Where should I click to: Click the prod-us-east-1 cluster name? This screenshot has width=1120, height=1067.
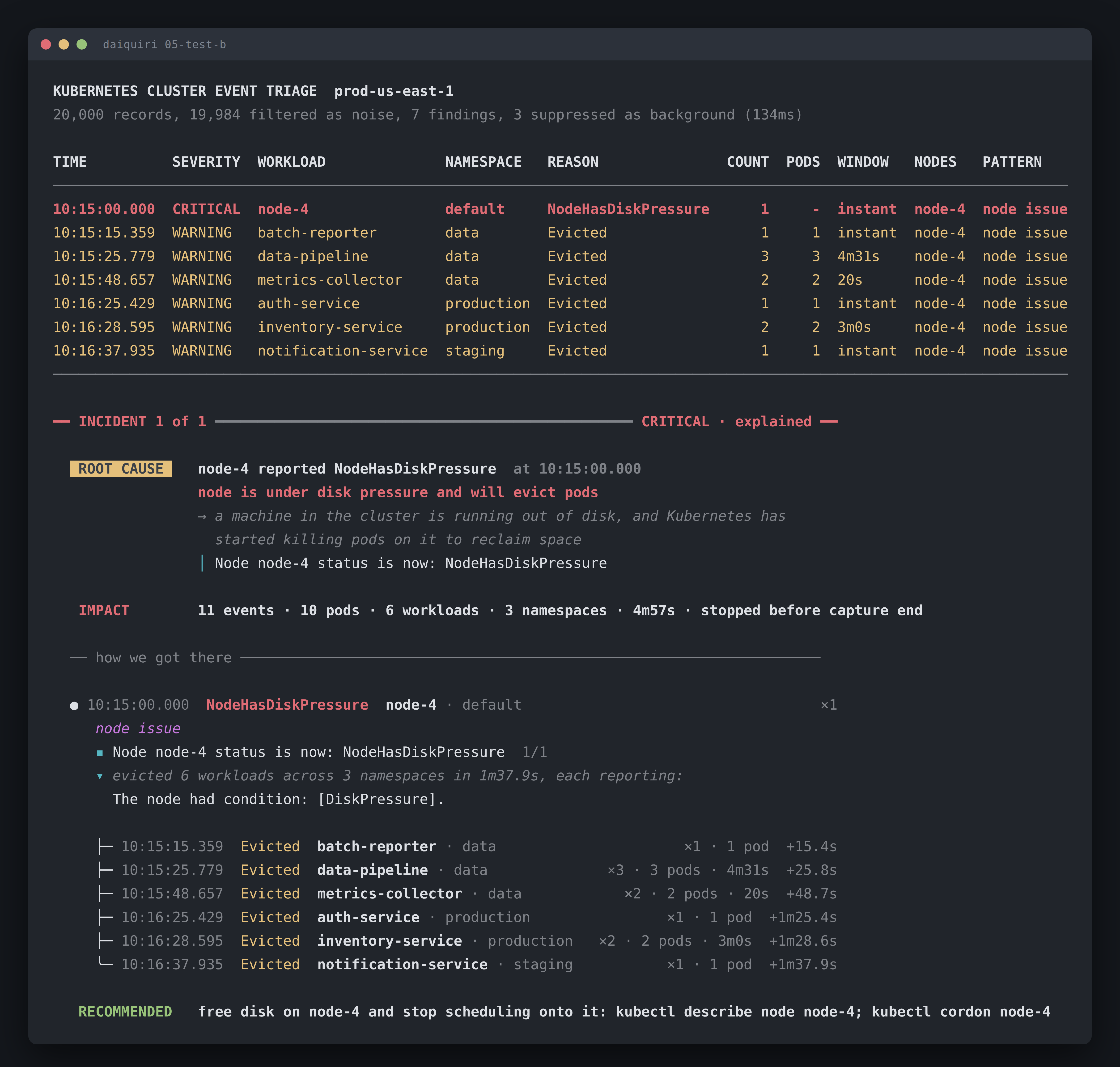394,91
